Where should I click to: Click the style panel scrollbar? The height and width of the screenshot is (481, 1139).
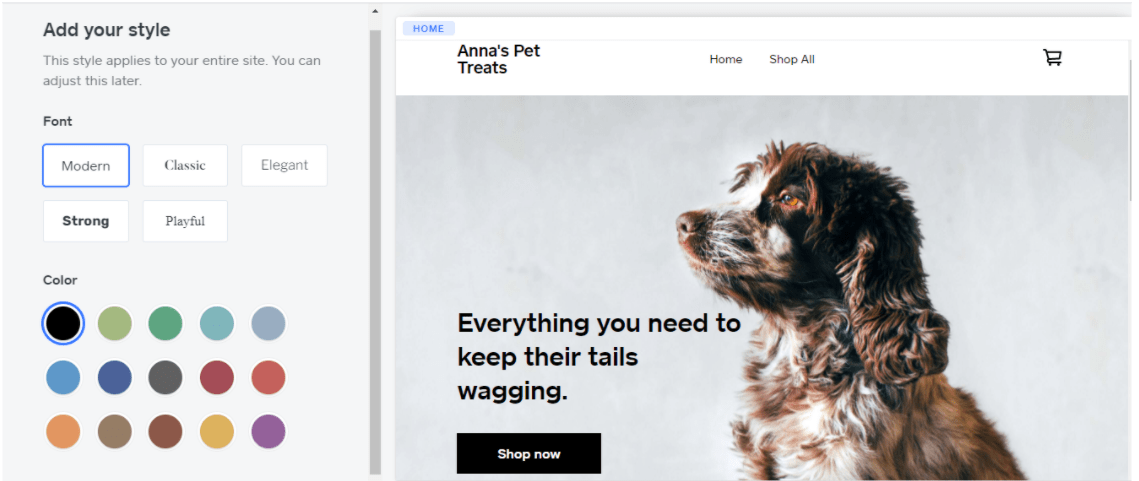(x=375, y=252)
